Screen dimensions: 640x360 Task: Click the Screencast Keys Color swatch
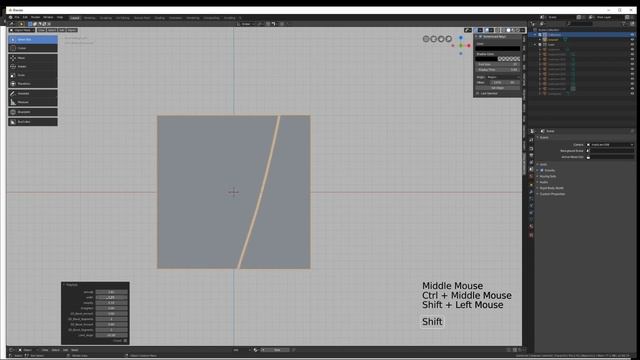click(498, 49)
